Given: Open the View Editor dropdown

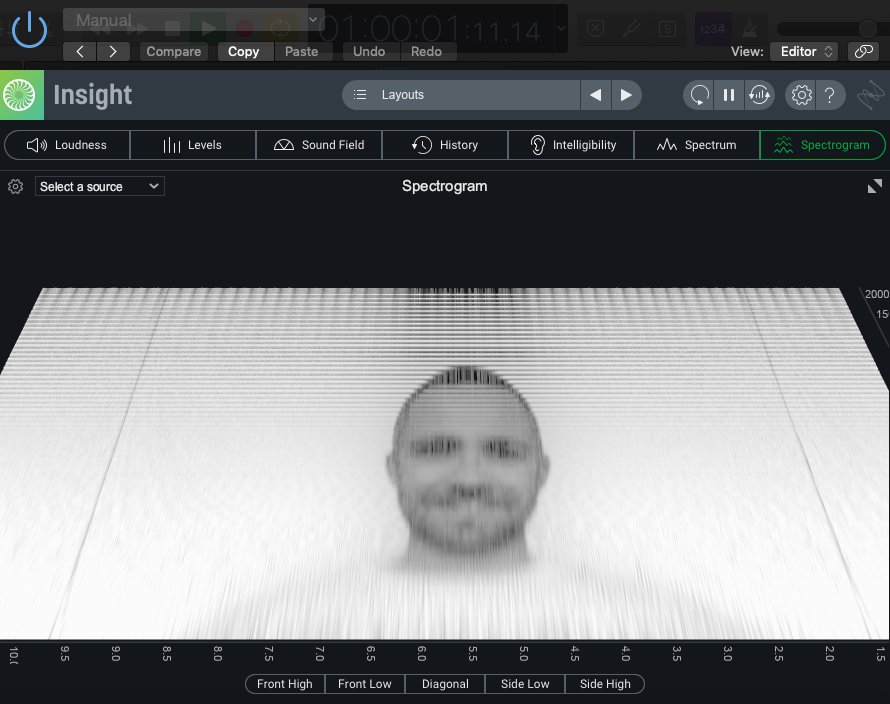Looking at the screenshot, I should pos(804,51).
